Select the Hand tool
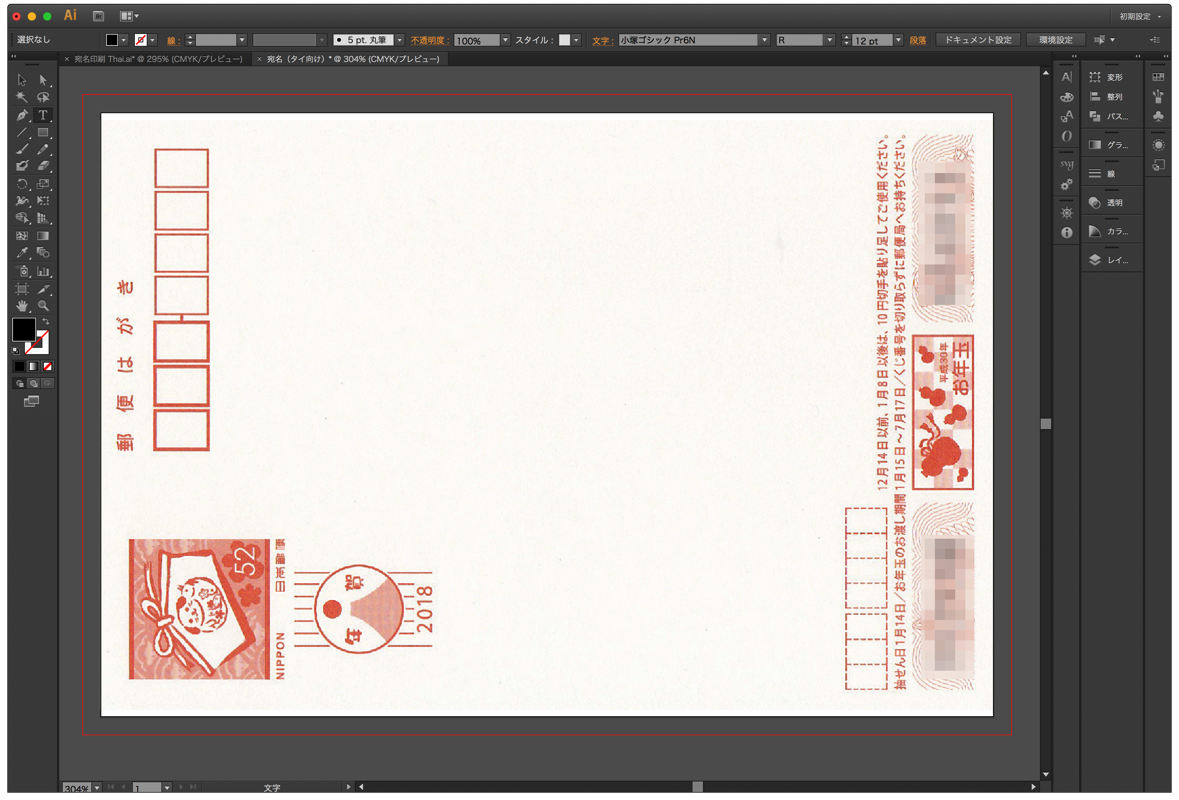1179x800 pixels. pyautogui.click(x=22, y=305)
